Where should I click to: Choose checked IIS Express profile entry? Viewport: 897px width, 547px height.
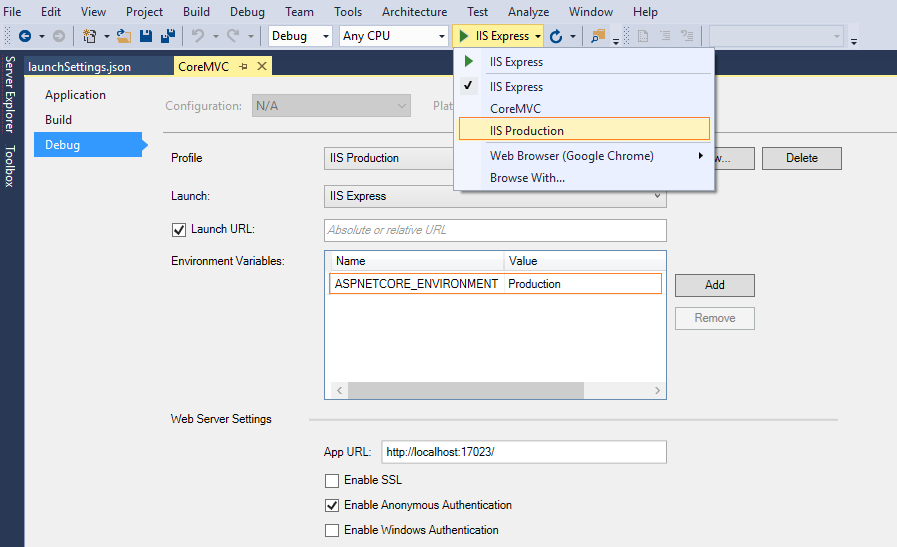click(x=584, y=86)
